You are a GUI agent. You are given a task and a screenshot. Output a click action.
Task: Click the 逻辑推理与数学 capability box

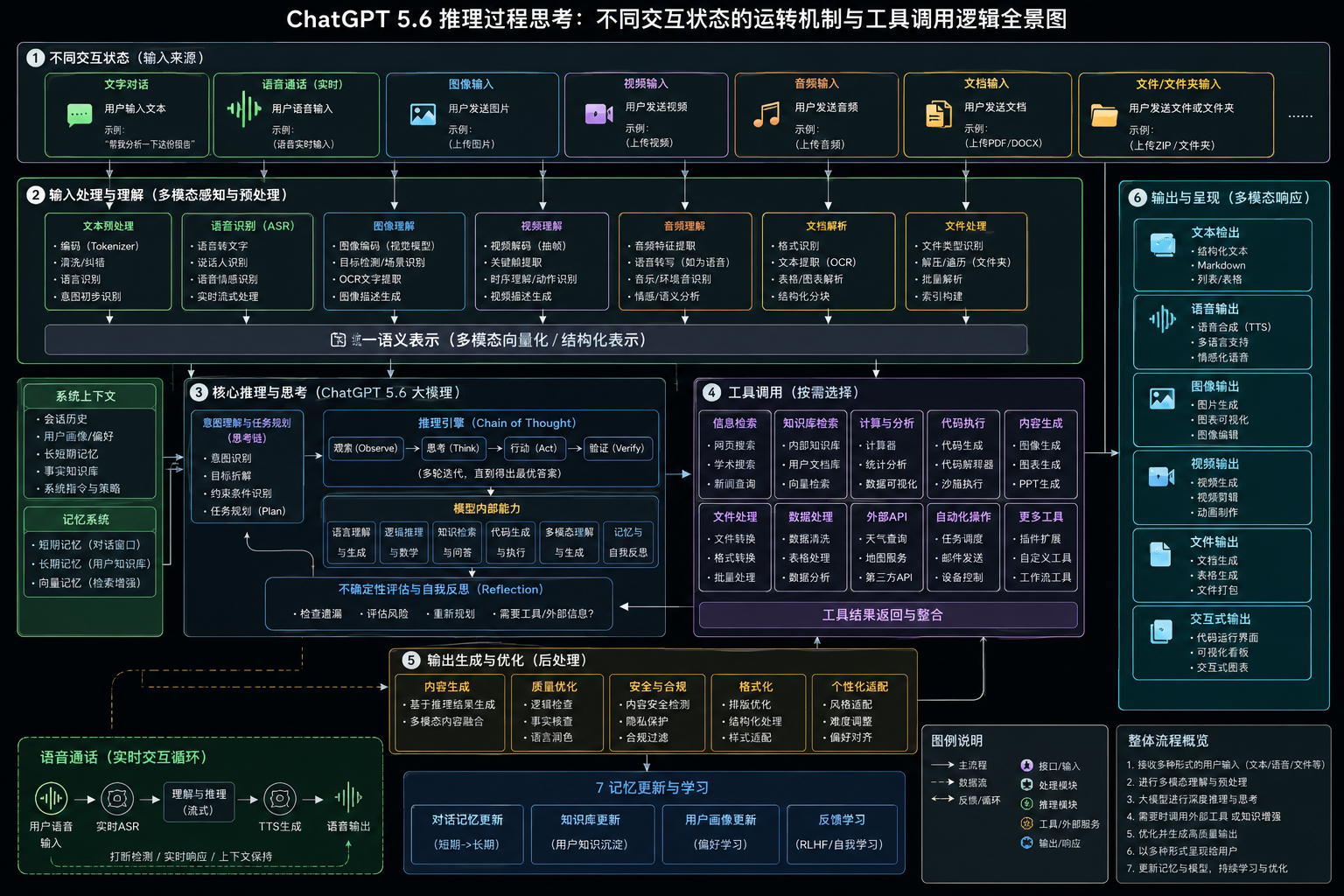(x=403, y=542)
